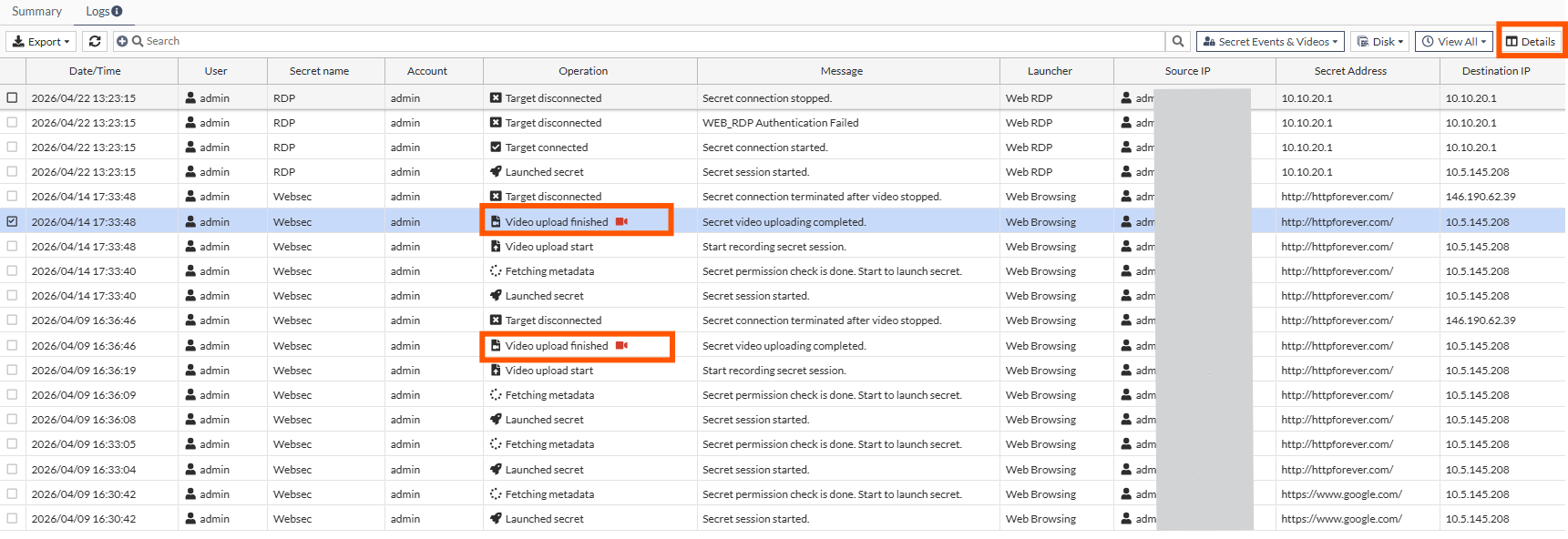1568x539 pixels.
Task: Click Video upload finished file icon at 2026/04/09 16:36:46
Action: pyautogui.click(x=496, y=345)
